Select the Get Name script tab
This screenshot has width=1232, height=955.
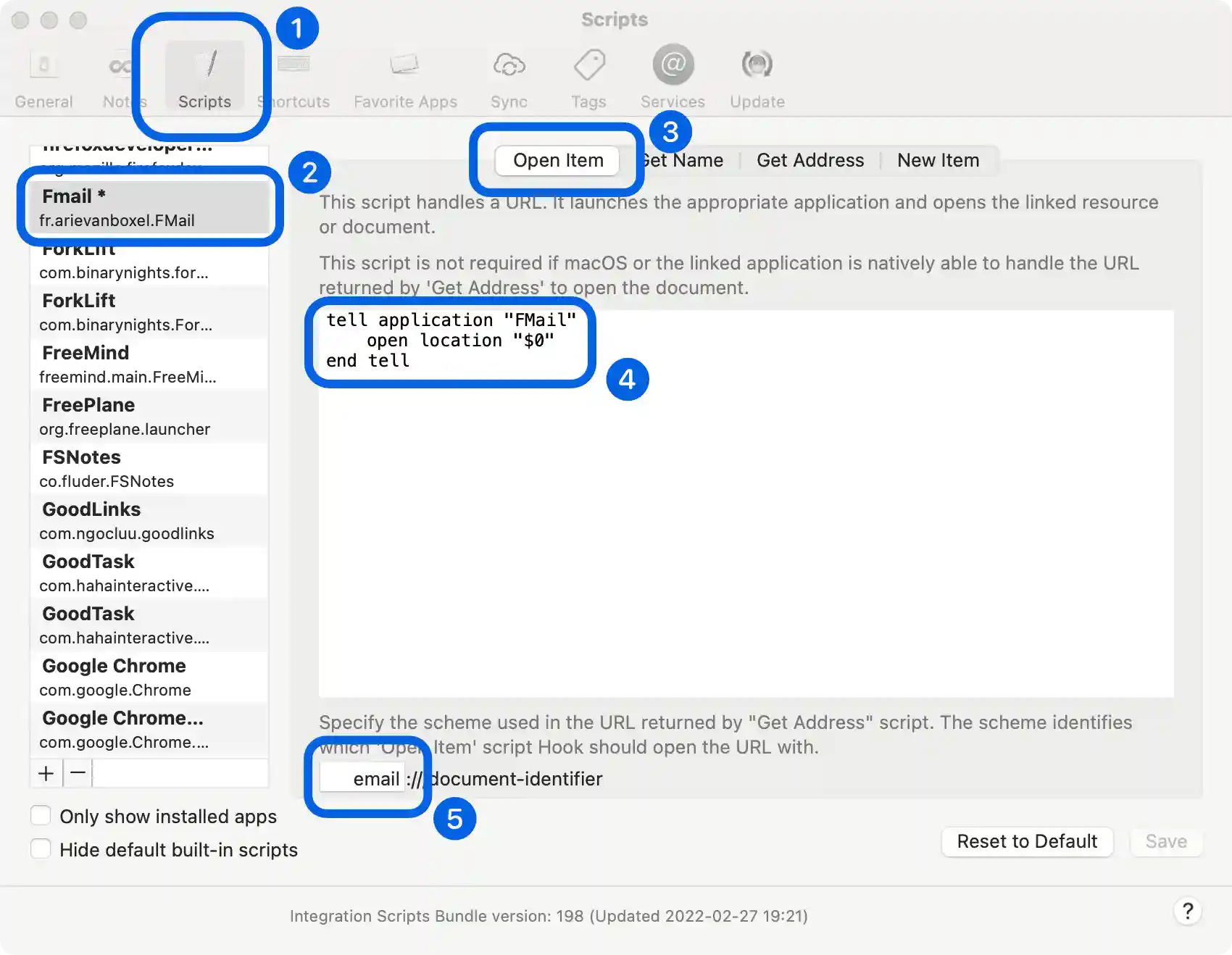pyautogui.click(x=681, y=160)
